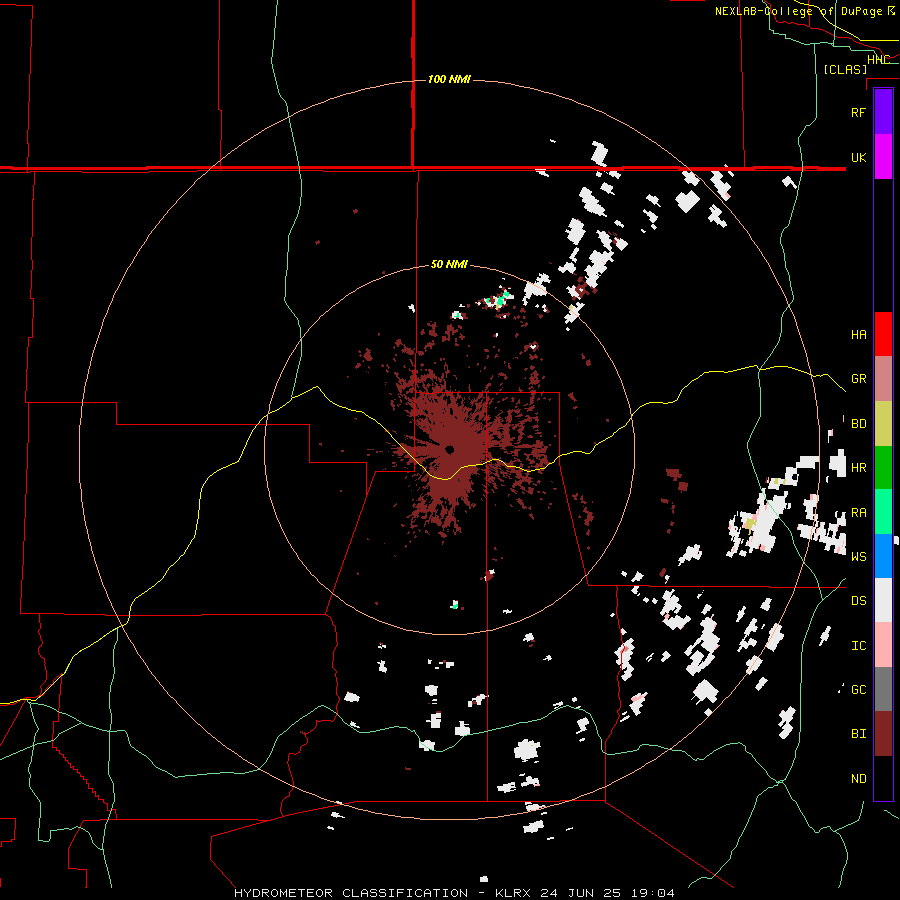
Task: Click the 'BI' legend label
Action: pyautogui.click(x=858, y=734)
